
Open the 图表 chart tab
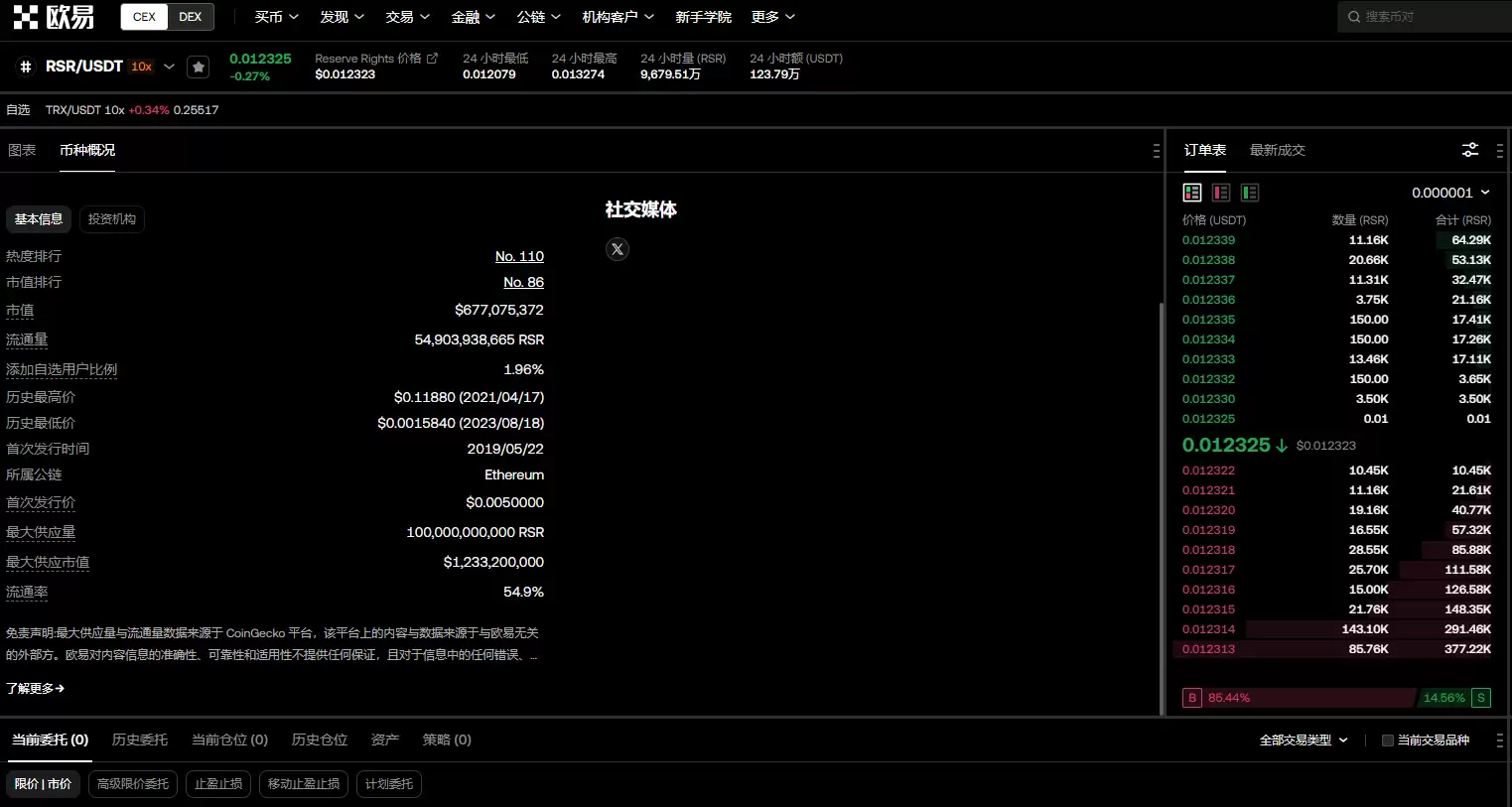(22, 150)
